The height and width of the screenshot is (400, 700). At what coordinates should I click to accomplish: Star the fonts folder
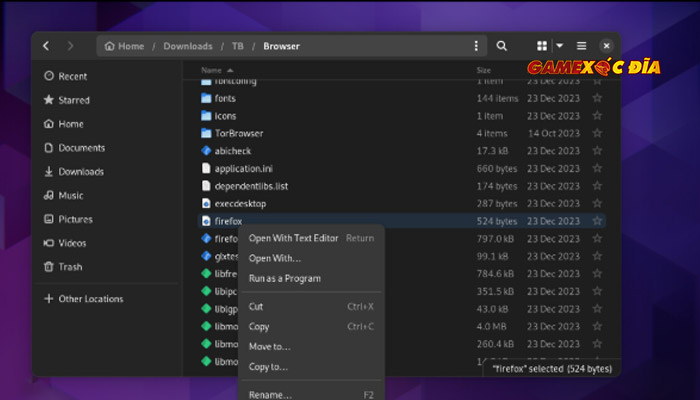click(x=597, y=98)
